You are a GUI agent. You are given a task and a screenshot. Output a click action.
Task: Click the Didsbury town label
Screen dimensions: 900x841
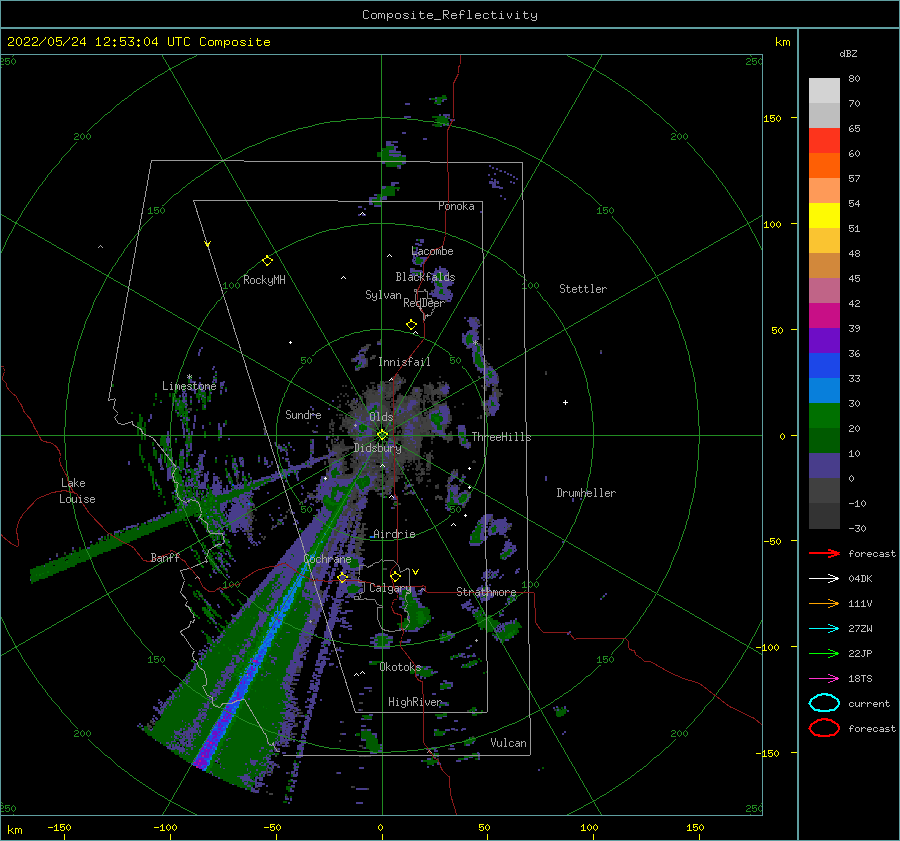378,448
